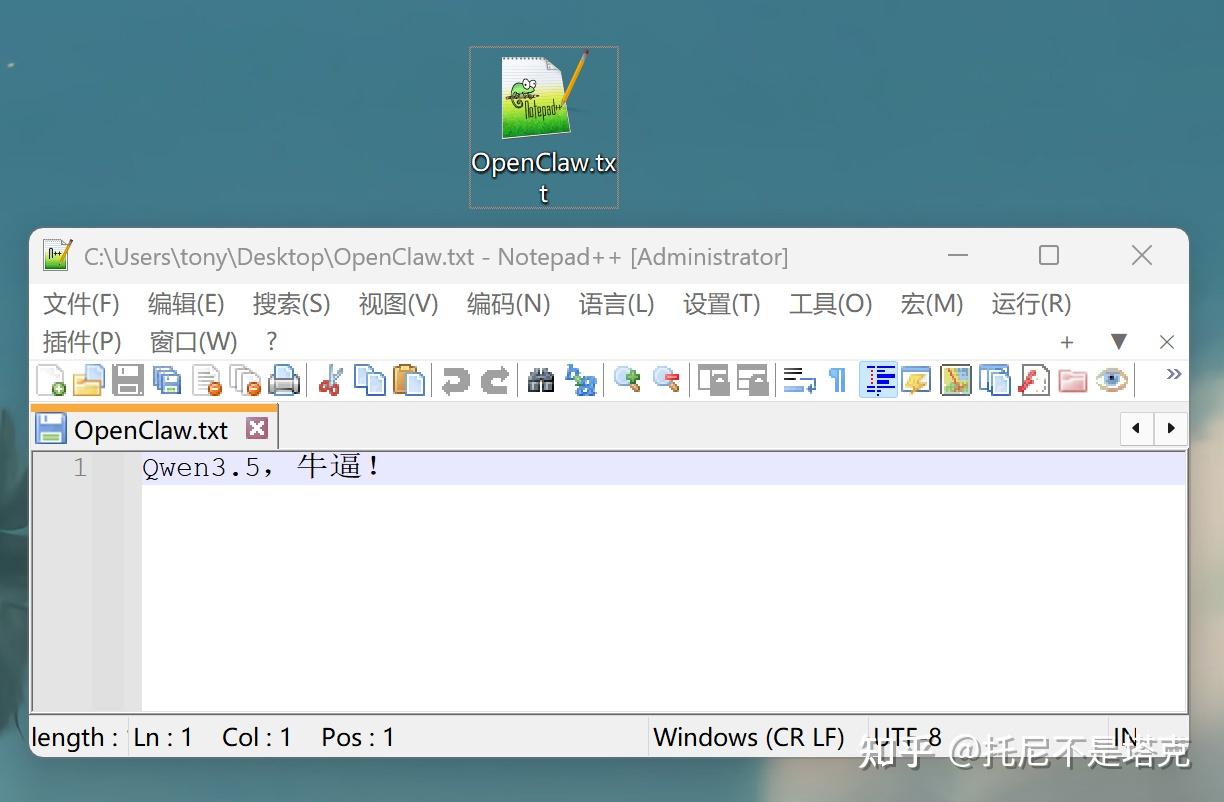Toggle the indent guide button
The height and width of the screenshot is (802, 1224).
pyautogui.click(x=878, y=381)
